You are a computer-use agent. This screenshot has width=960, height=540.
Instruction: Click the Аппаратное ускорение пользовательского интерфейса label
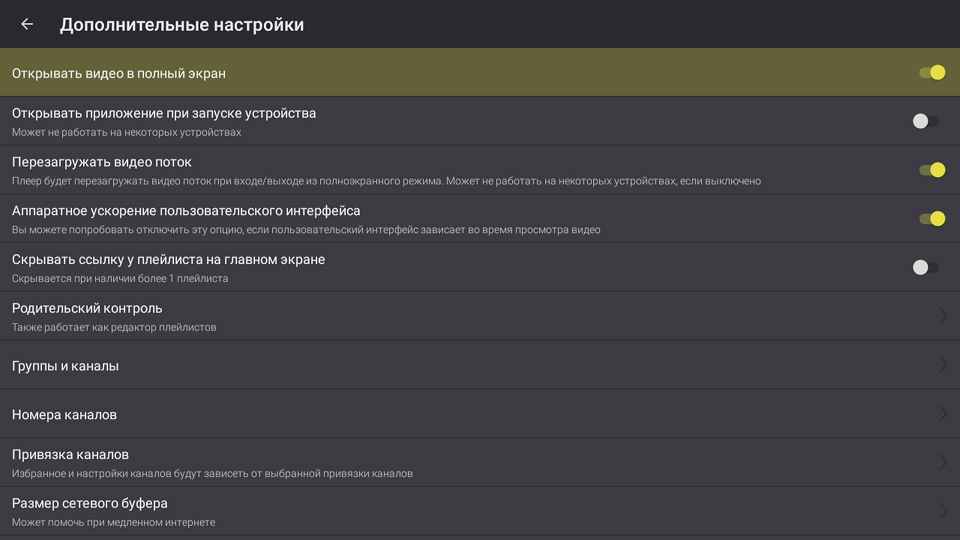[186, 211]
